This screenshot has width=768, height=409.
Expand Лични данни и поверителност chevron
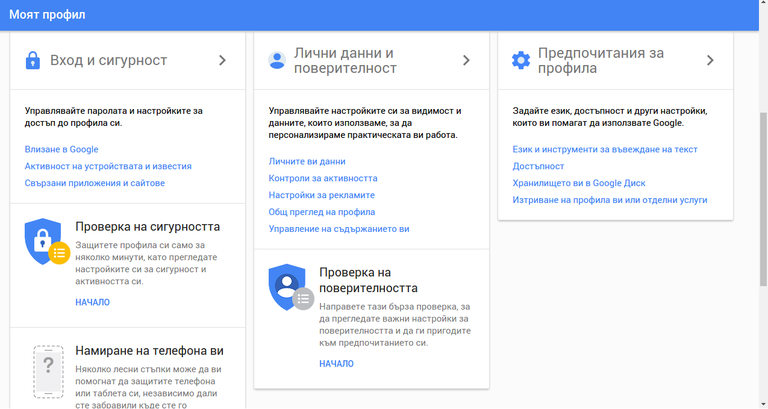pyautogui.click(x=466, y=60)
